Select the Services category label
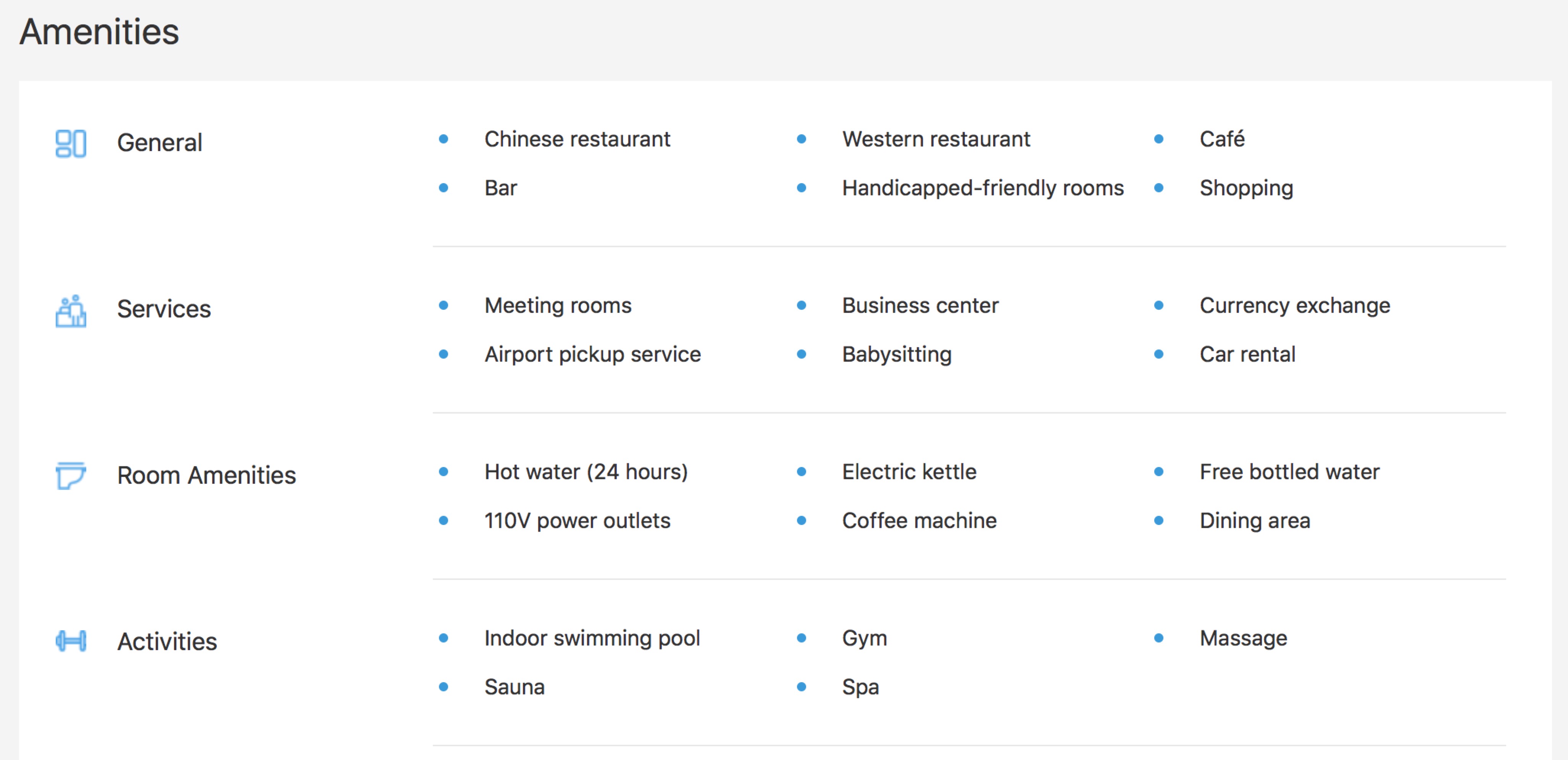The height and width of the screenshot is (760, 1568). pyautogui.click(x=164, y=309)
